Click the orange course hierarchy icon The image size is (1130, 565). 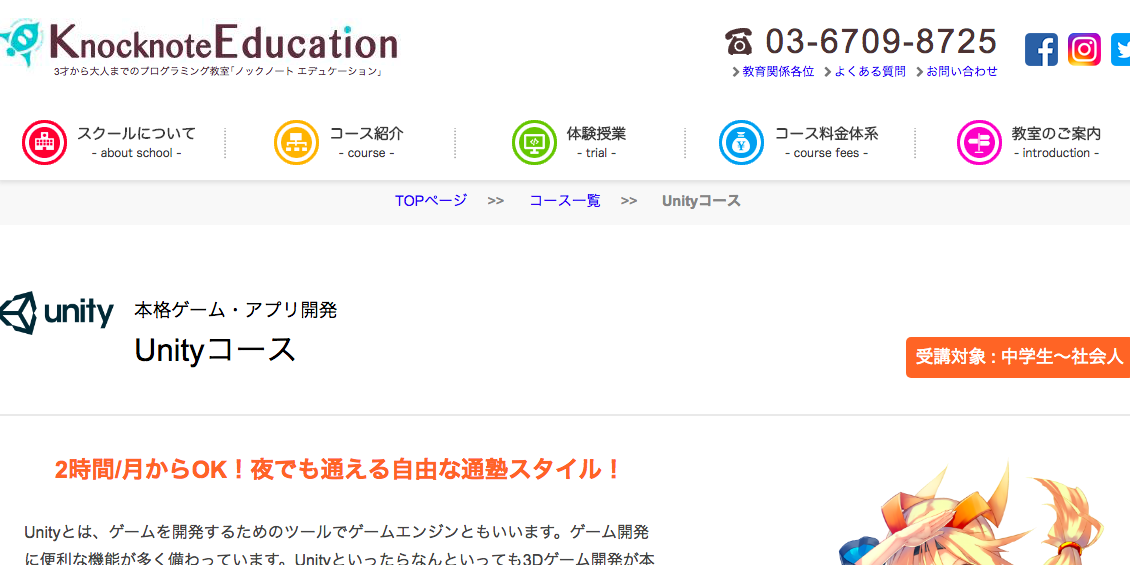pyautogui.click(x=296, y=143)
